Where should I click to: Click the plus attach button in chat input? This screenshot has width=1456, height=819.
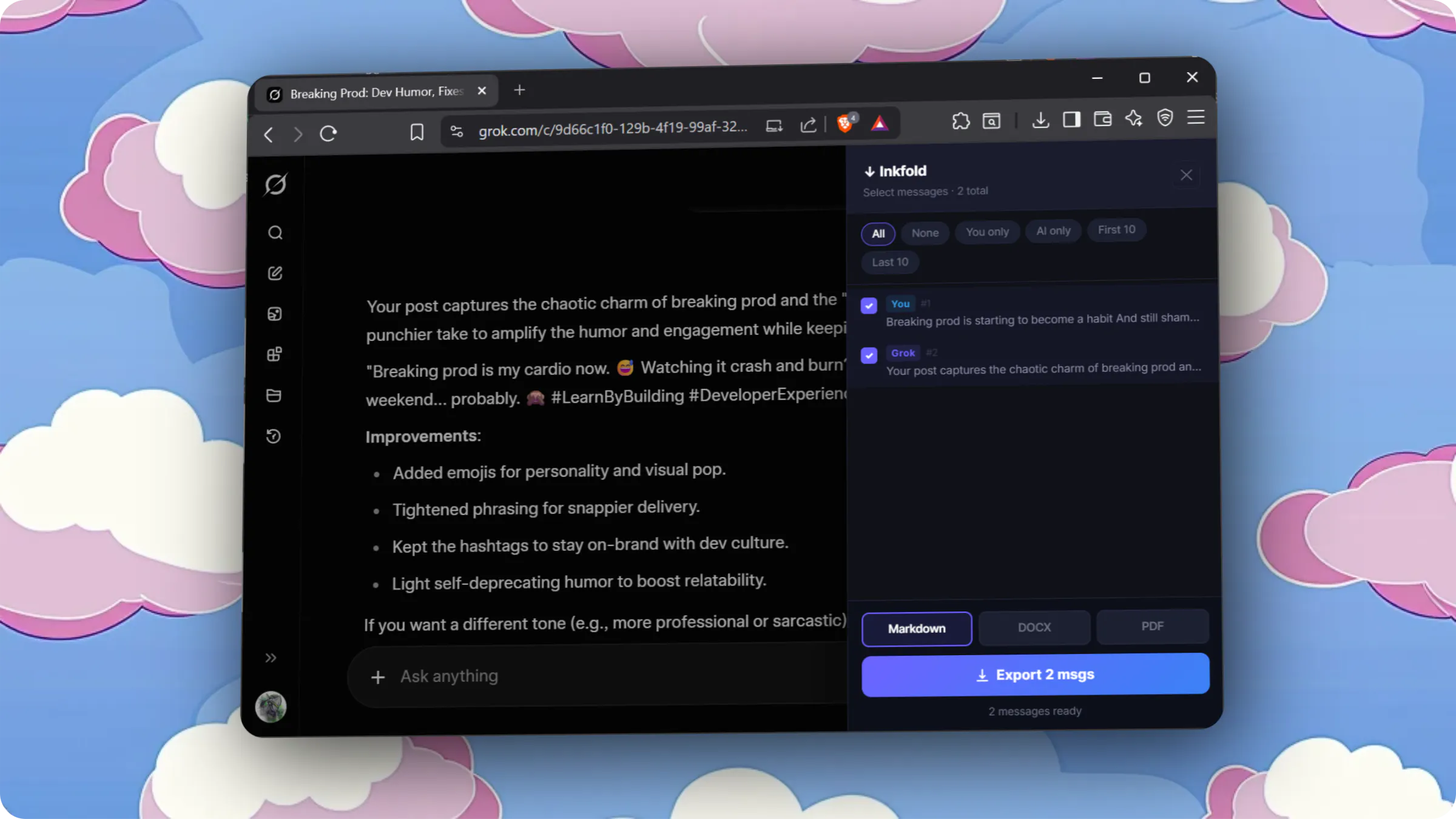[377, 678]
